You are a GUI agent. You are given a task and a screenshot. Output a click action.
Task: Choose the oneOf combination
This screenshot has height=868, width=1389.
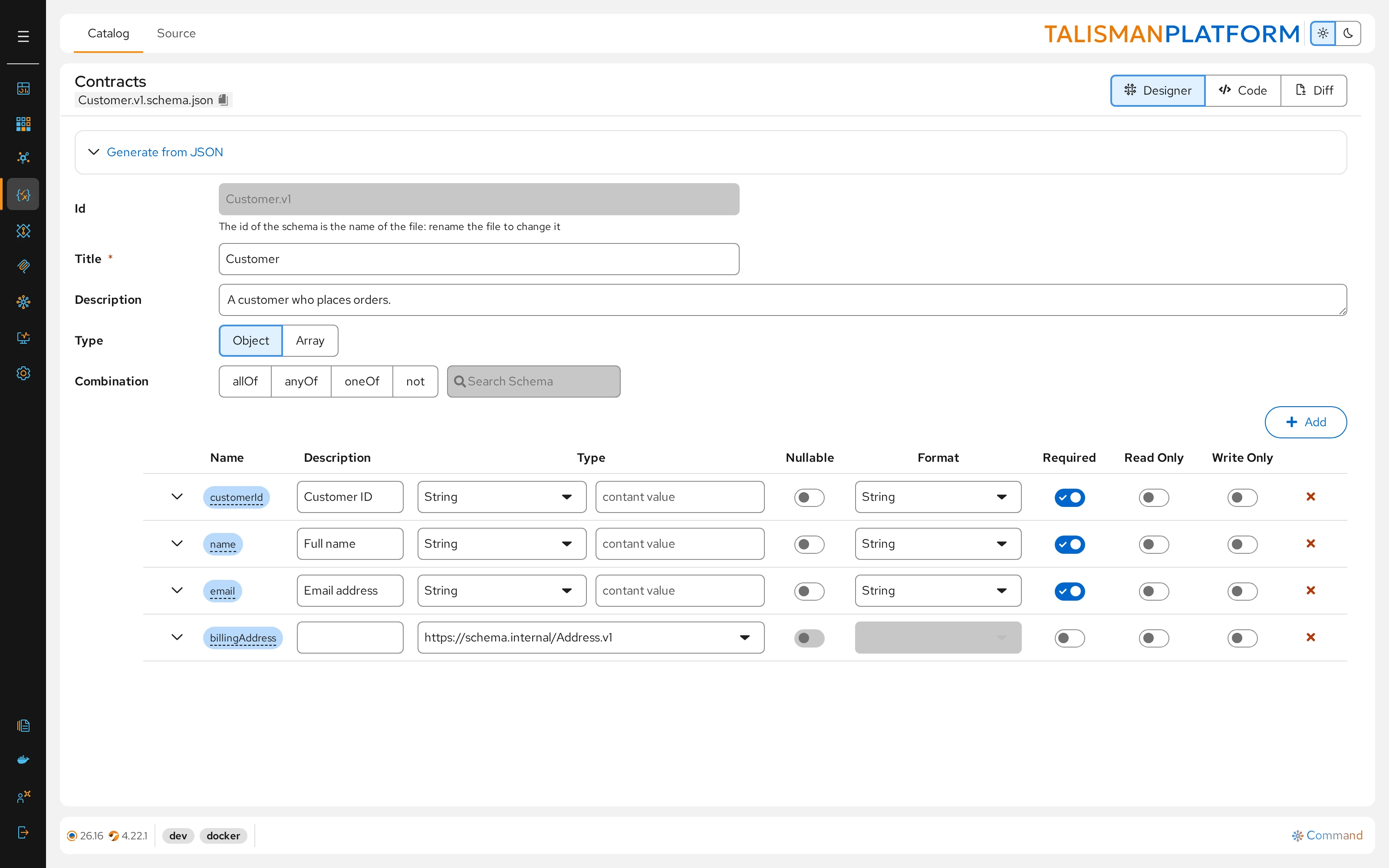(x=362, y=381)
